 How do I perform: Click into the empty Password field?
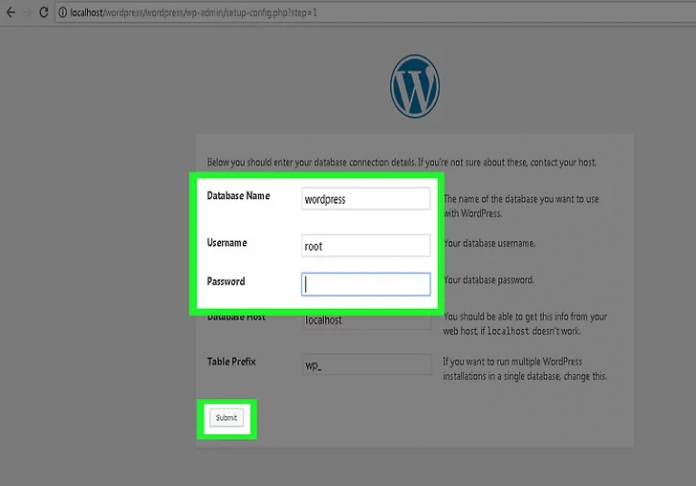(366, 284)
